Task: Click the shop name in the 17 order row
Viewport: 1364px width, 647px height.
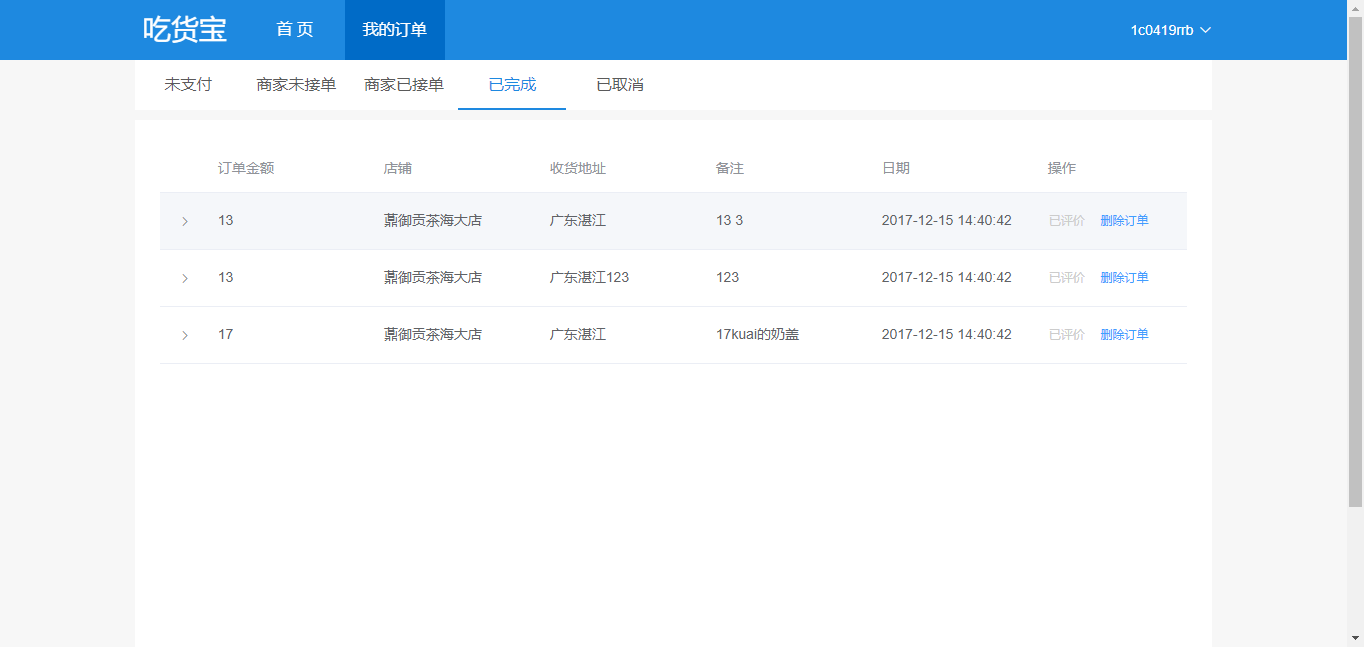Action: click(433, 335)
